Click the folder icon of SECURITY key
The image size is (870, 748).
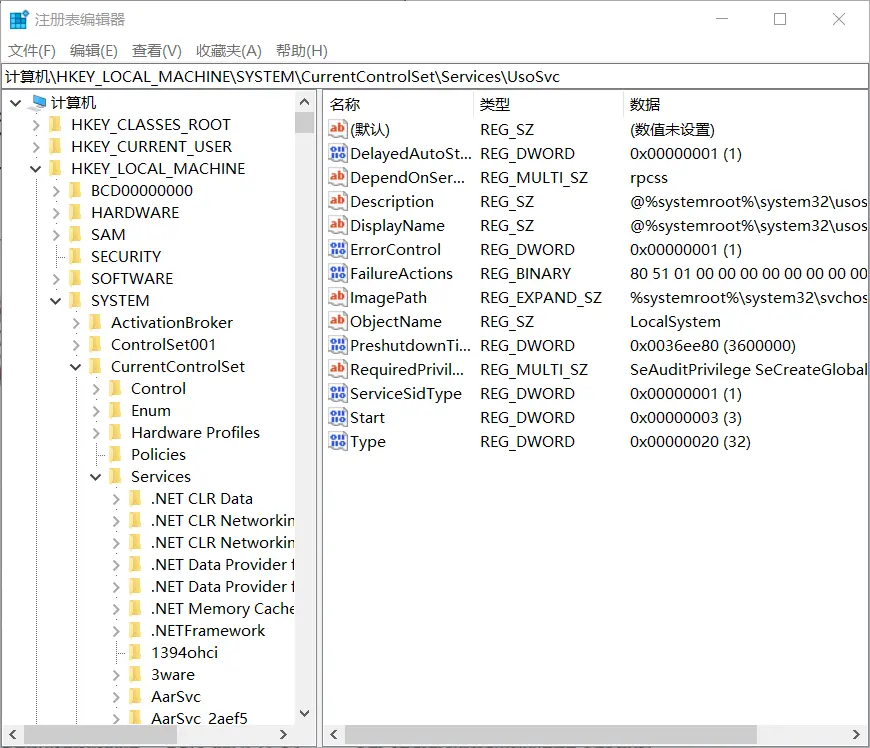[75, 256]
